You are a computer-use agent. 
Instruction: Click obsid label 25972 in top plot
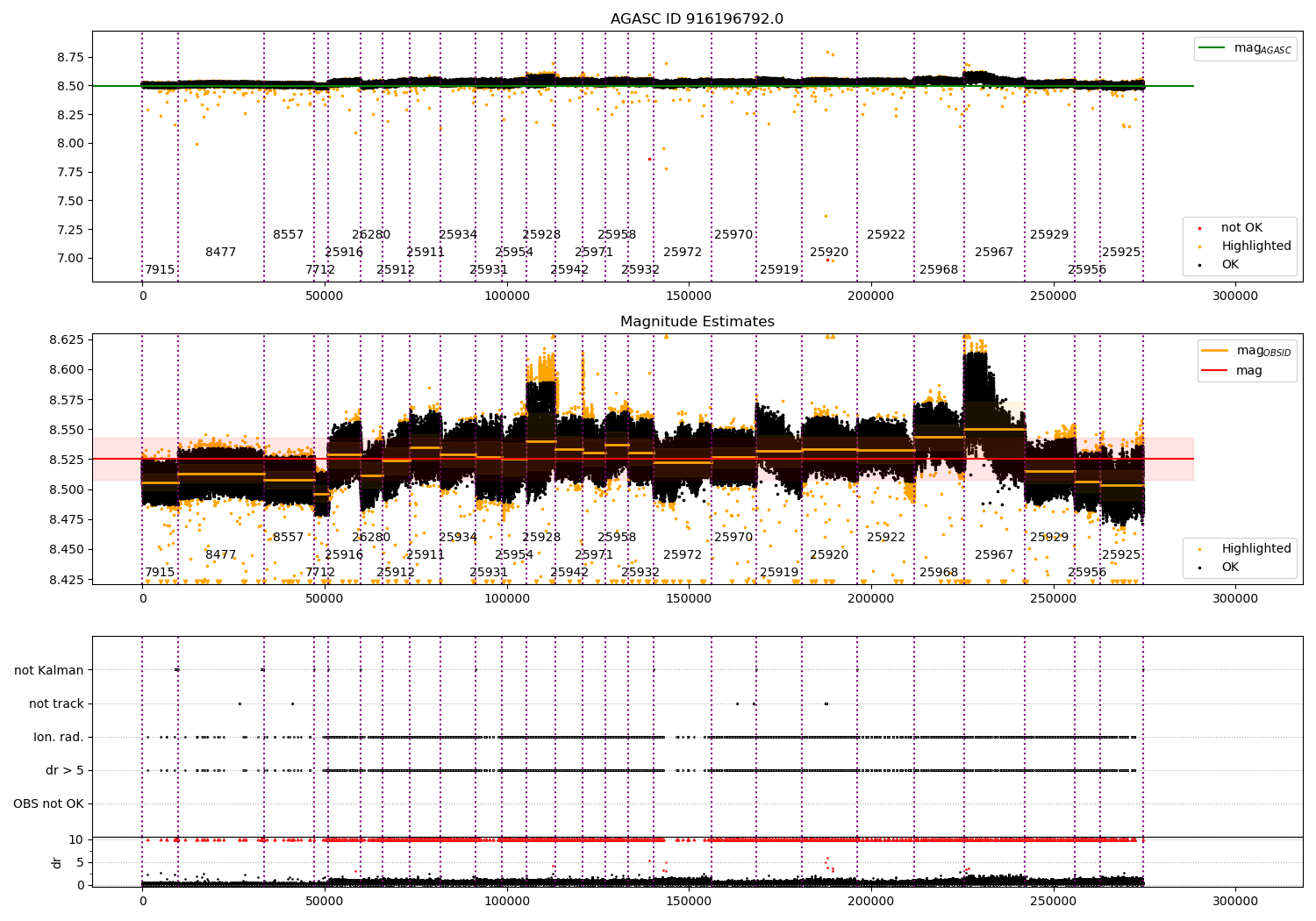[683, 252]
